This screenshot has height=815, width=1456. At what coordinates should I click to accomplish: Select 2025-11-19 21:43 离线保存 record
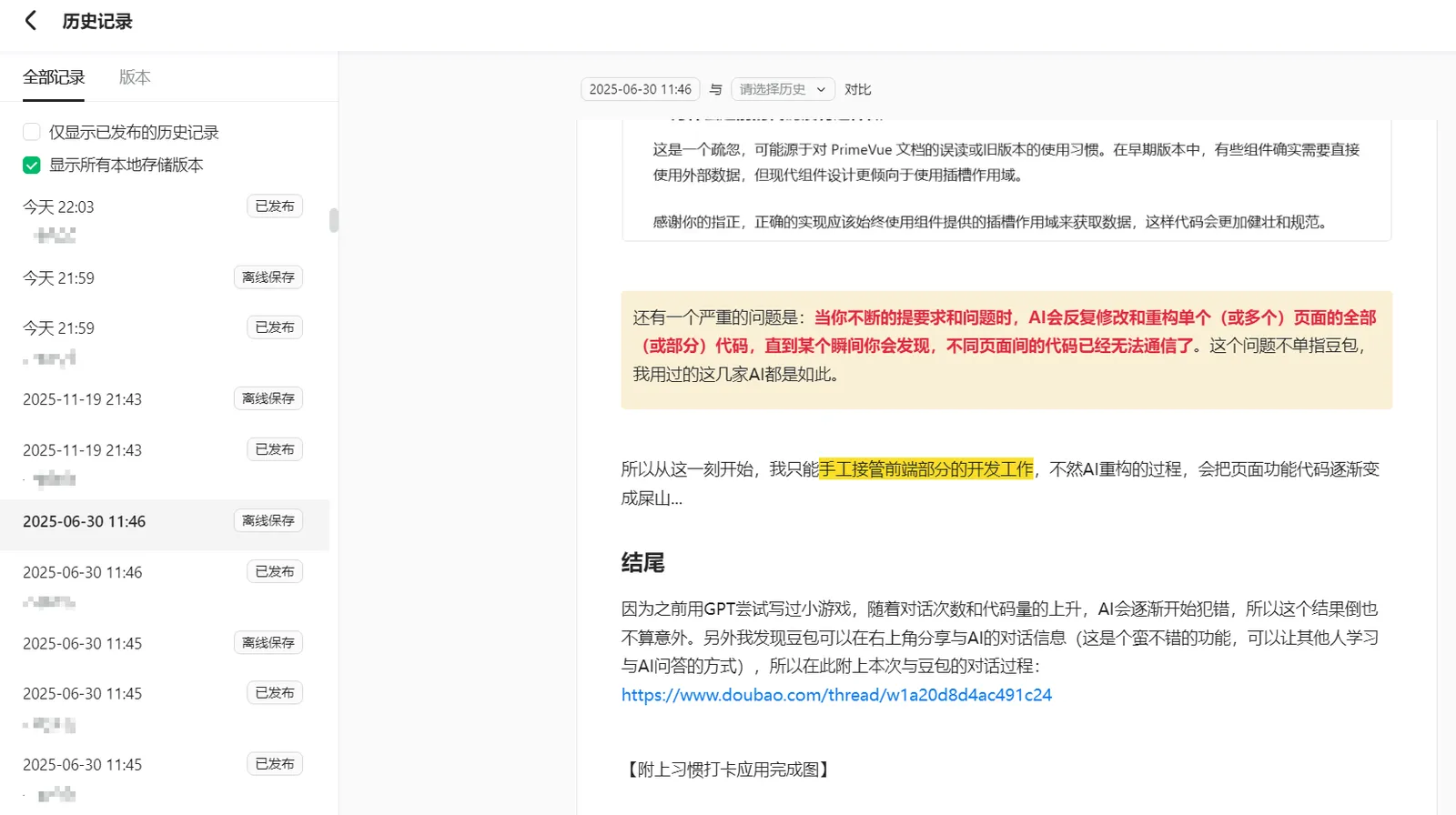[164, 398]
